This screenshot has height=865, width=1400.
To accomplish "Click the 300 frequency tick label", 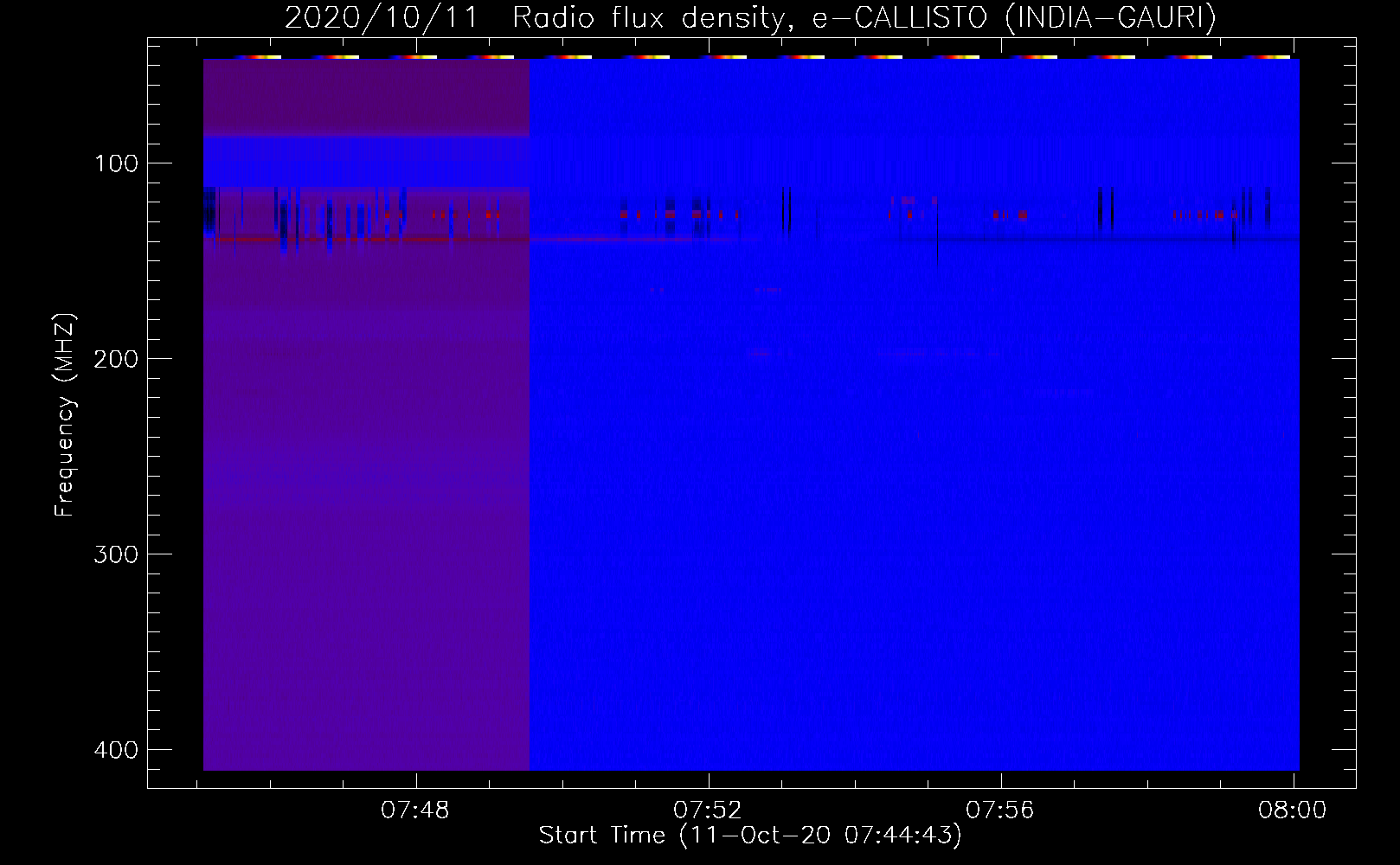I will click(x=115, y=554).
